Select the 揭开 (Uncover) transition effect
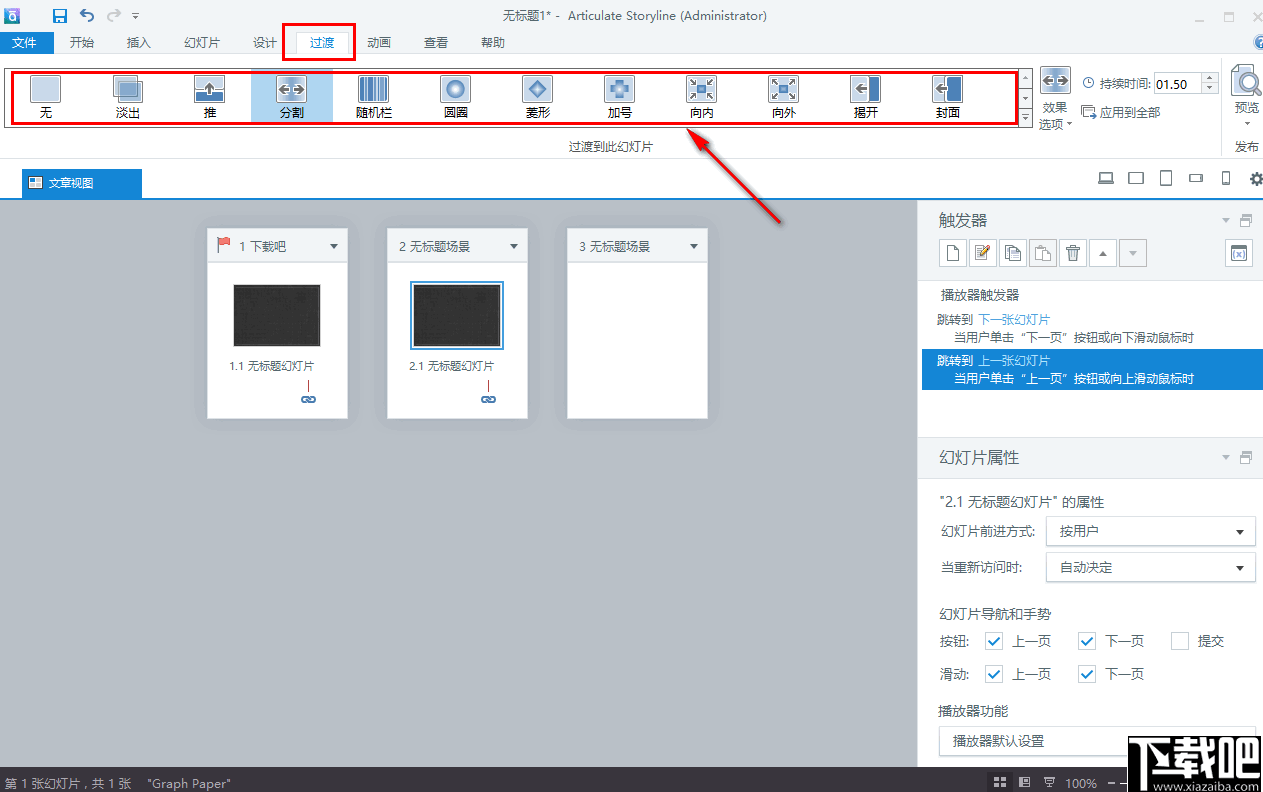This screenshot has width=1263, height=792. tap(865, 95)
